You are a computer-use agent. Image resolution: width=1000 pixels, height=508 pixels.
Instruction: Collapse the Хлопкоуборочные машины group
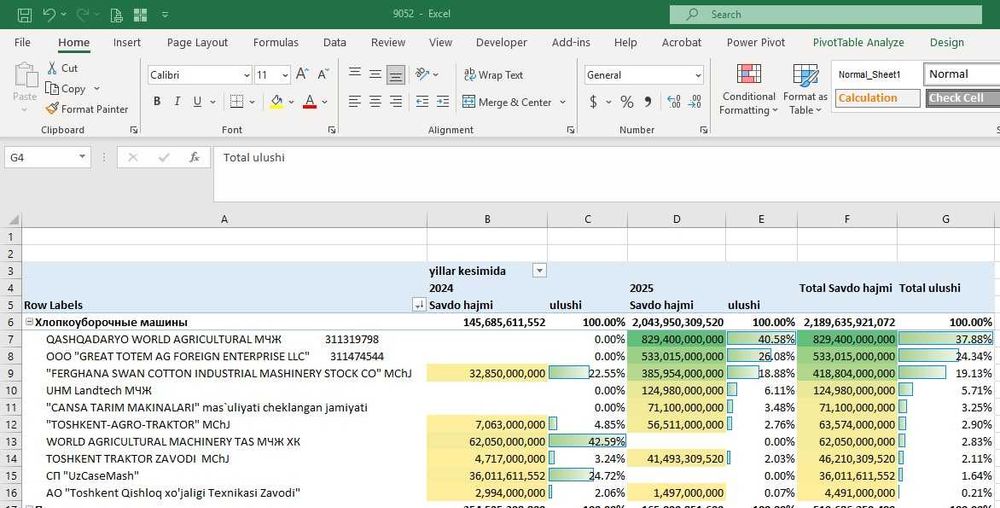29,323
